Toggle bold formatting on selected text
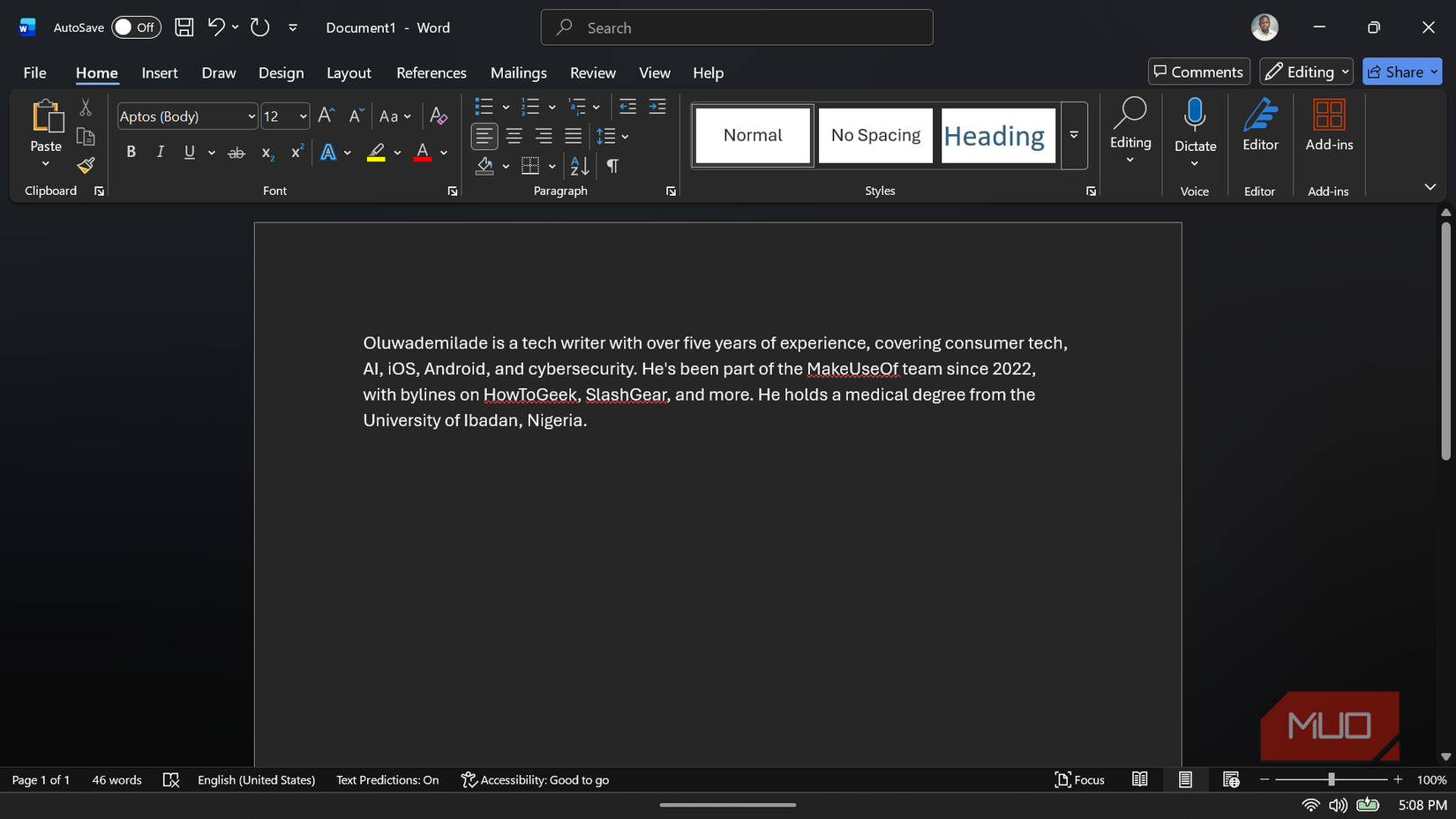Image resolution: width=1456 pixels, height=819 pixels. pyautogui.click(x=131, y=152)
